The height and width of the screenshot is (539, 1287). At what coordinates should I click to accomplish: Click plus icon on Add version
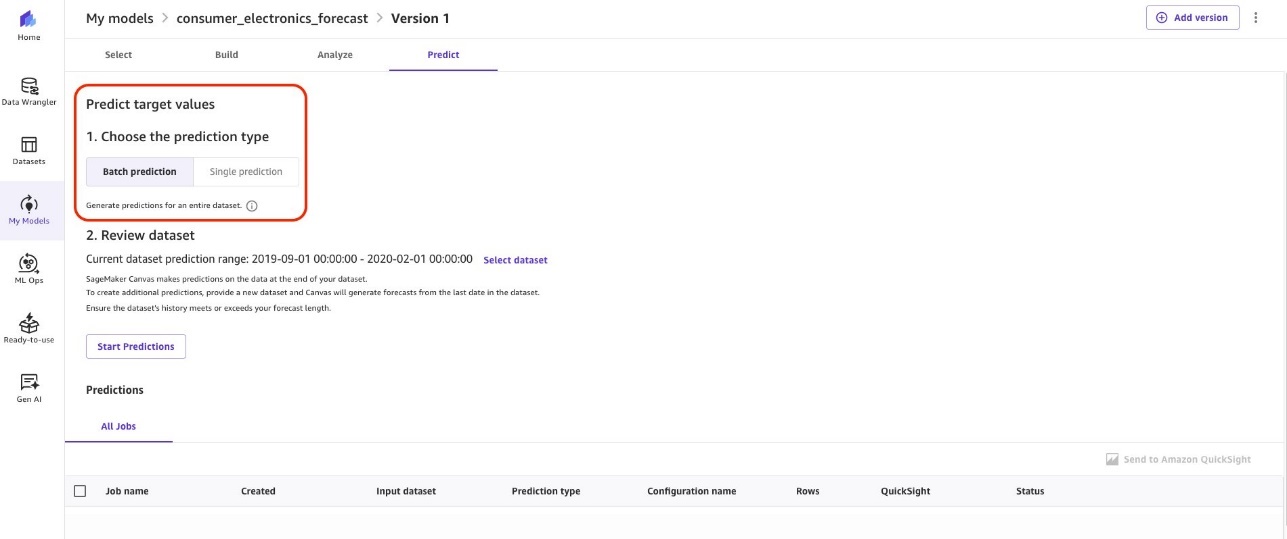click(x=1161, y=18)
